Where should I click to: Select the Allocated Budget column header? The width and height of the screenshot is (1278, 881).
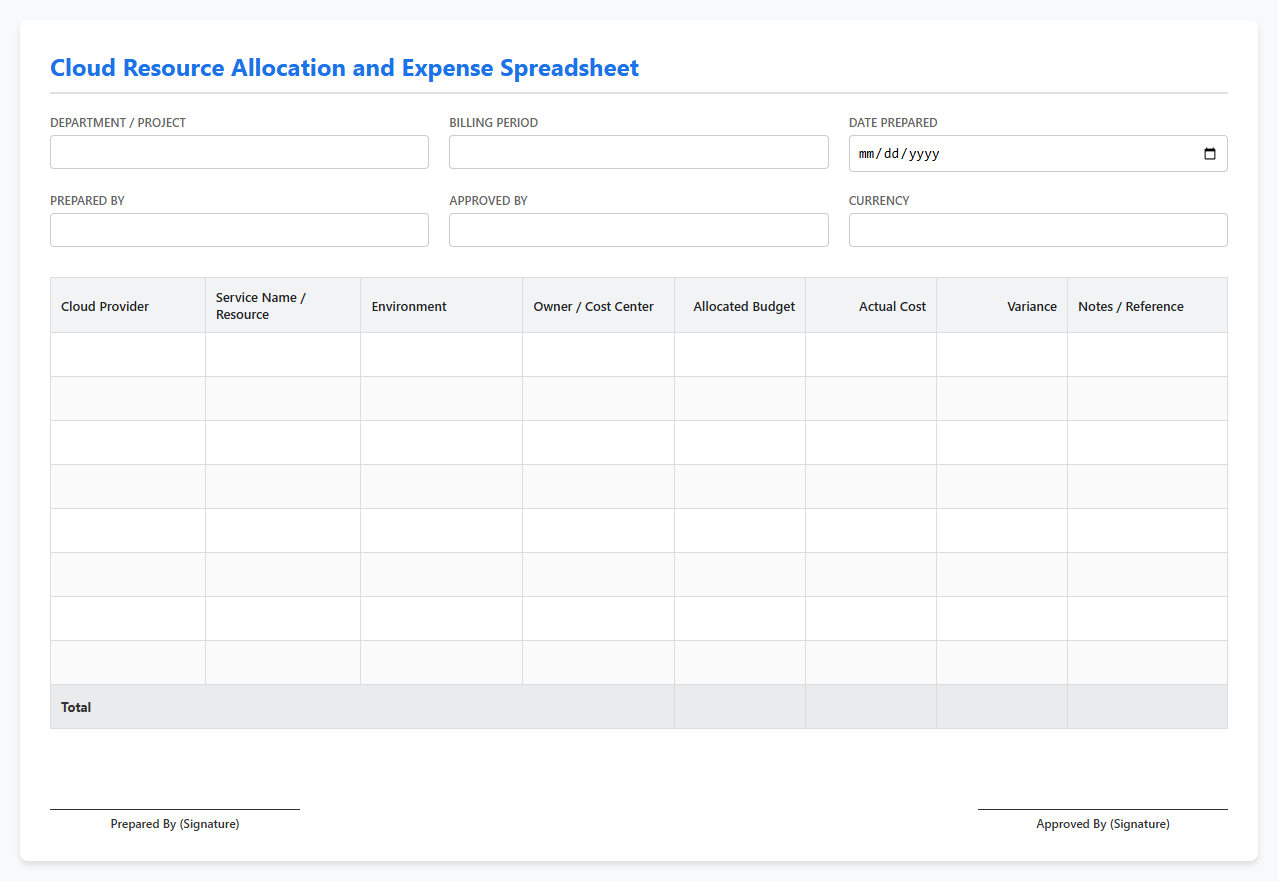click(740, 306)
